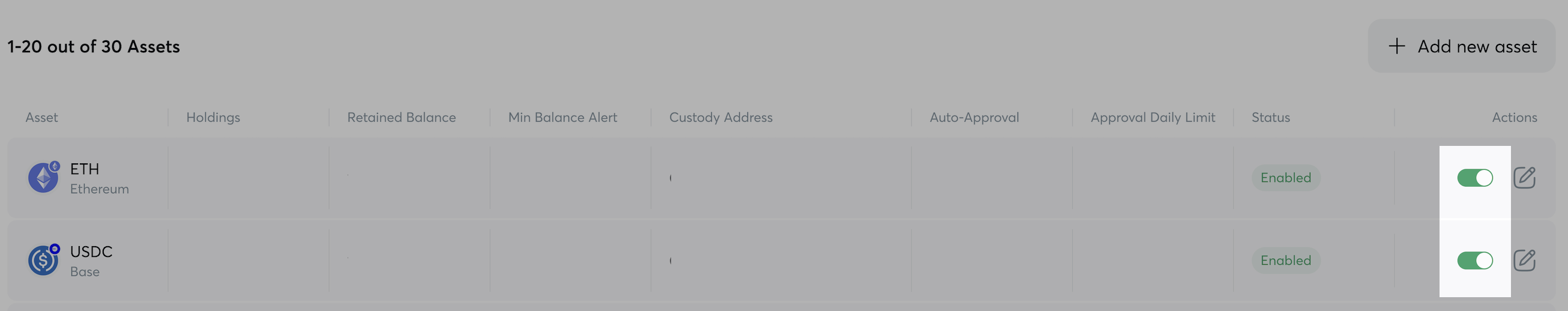
Task: Click the Ethereum coin logo icon
Action: point(43,178)
